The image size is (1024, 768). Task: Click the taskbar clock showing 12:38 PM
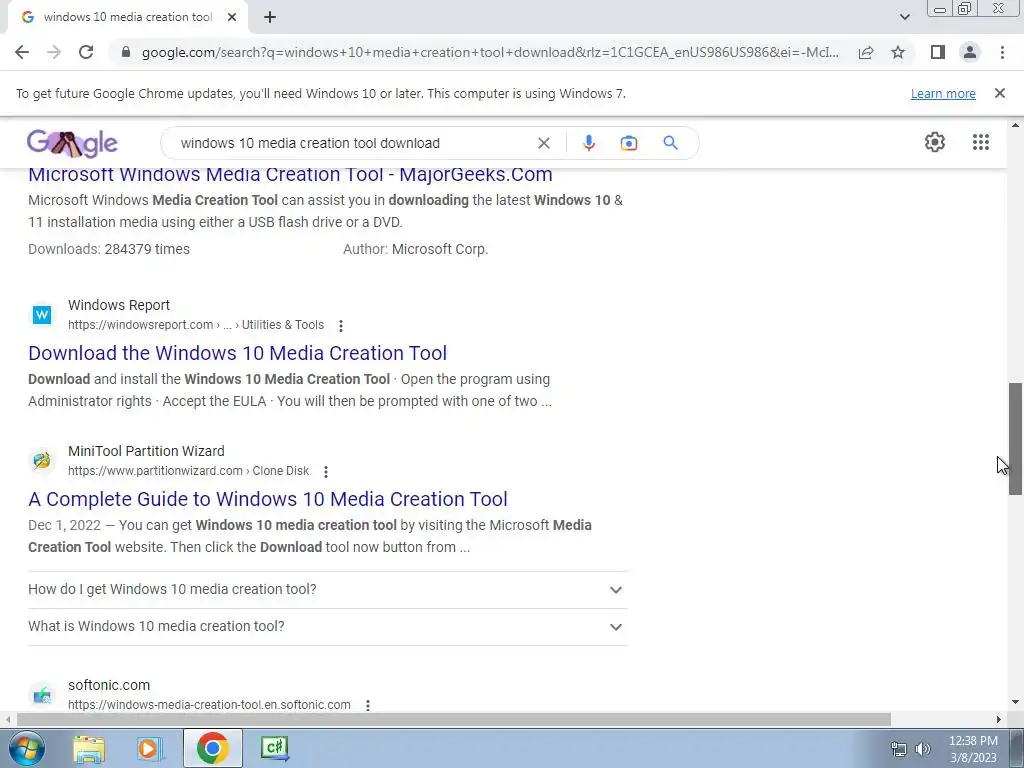[x=973, y=749]
